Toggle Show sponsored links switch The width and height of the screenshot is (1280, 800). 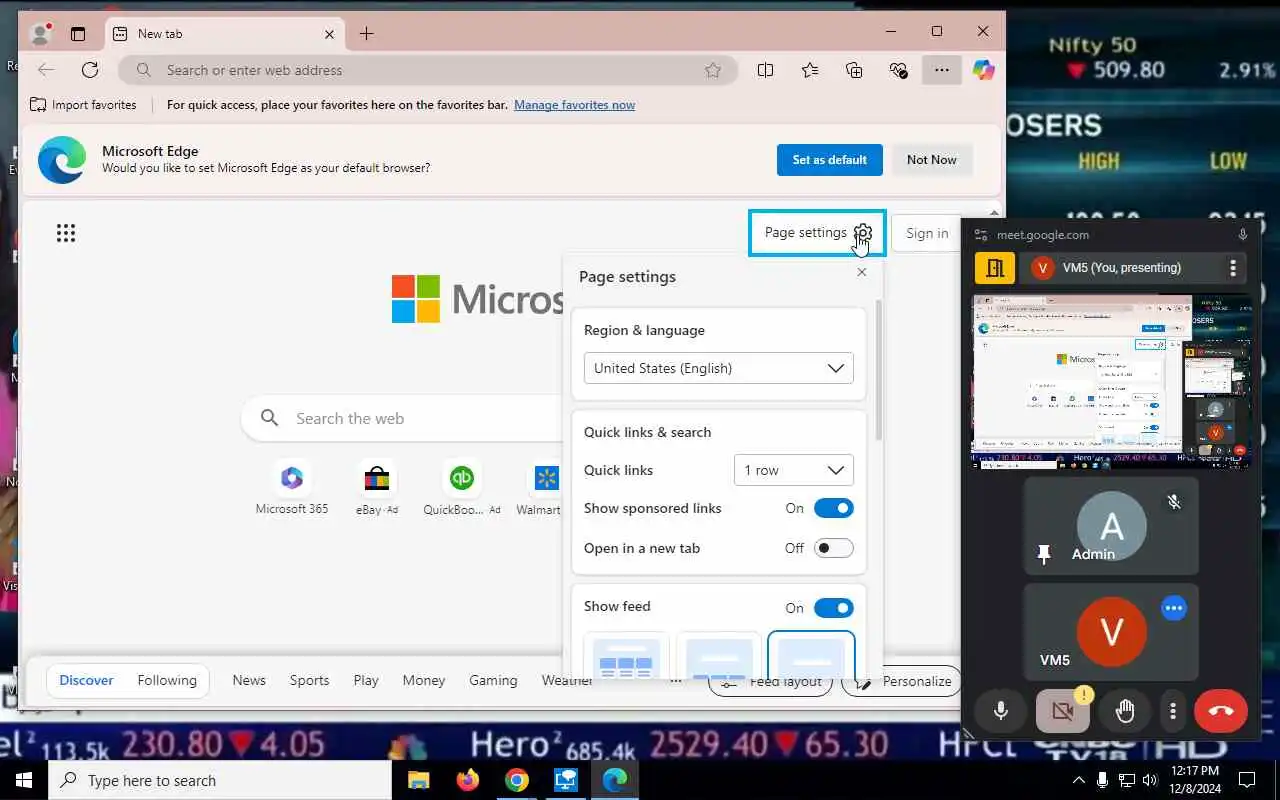(x=833, y=508)
